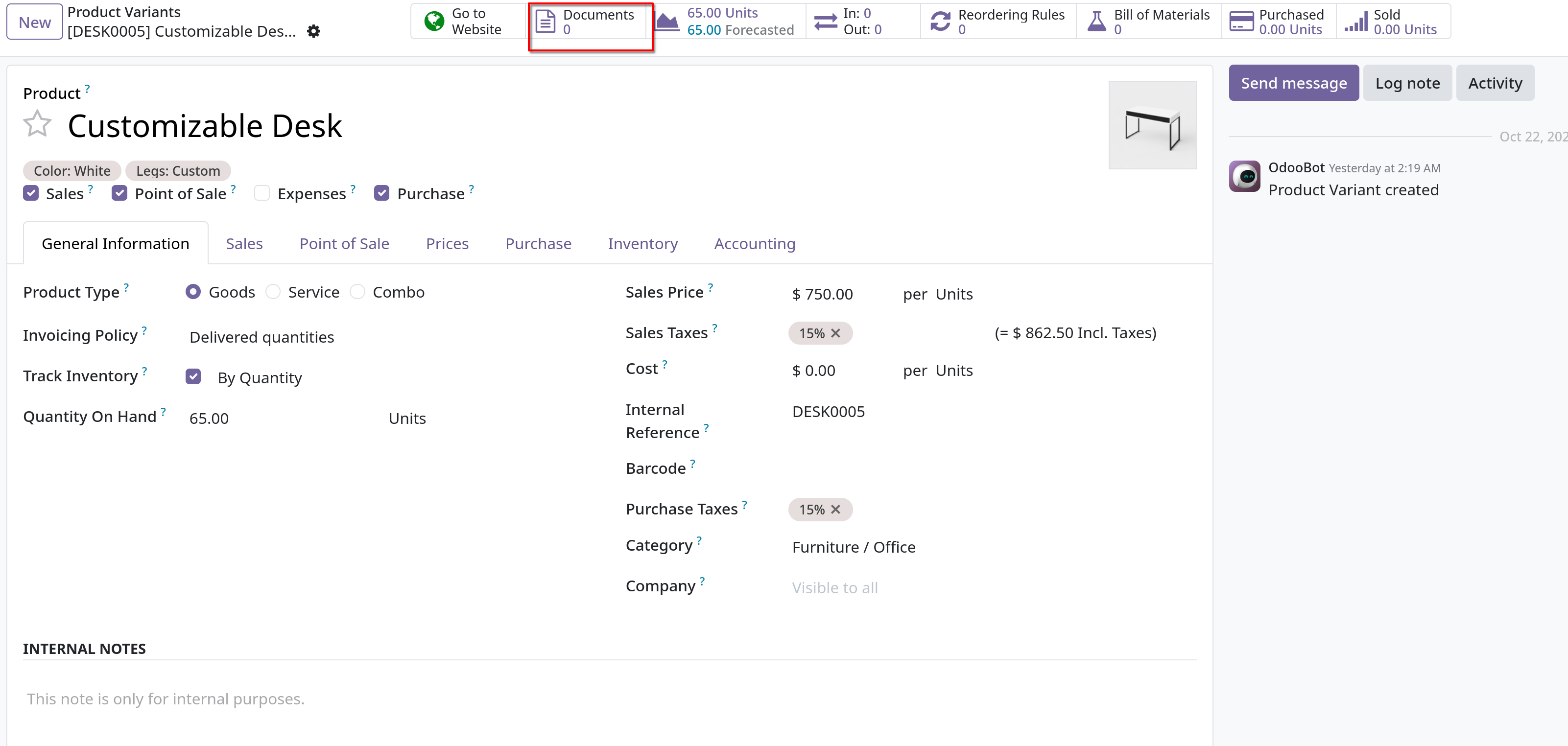Show help tooltip for Barcode field

[693, 463]
